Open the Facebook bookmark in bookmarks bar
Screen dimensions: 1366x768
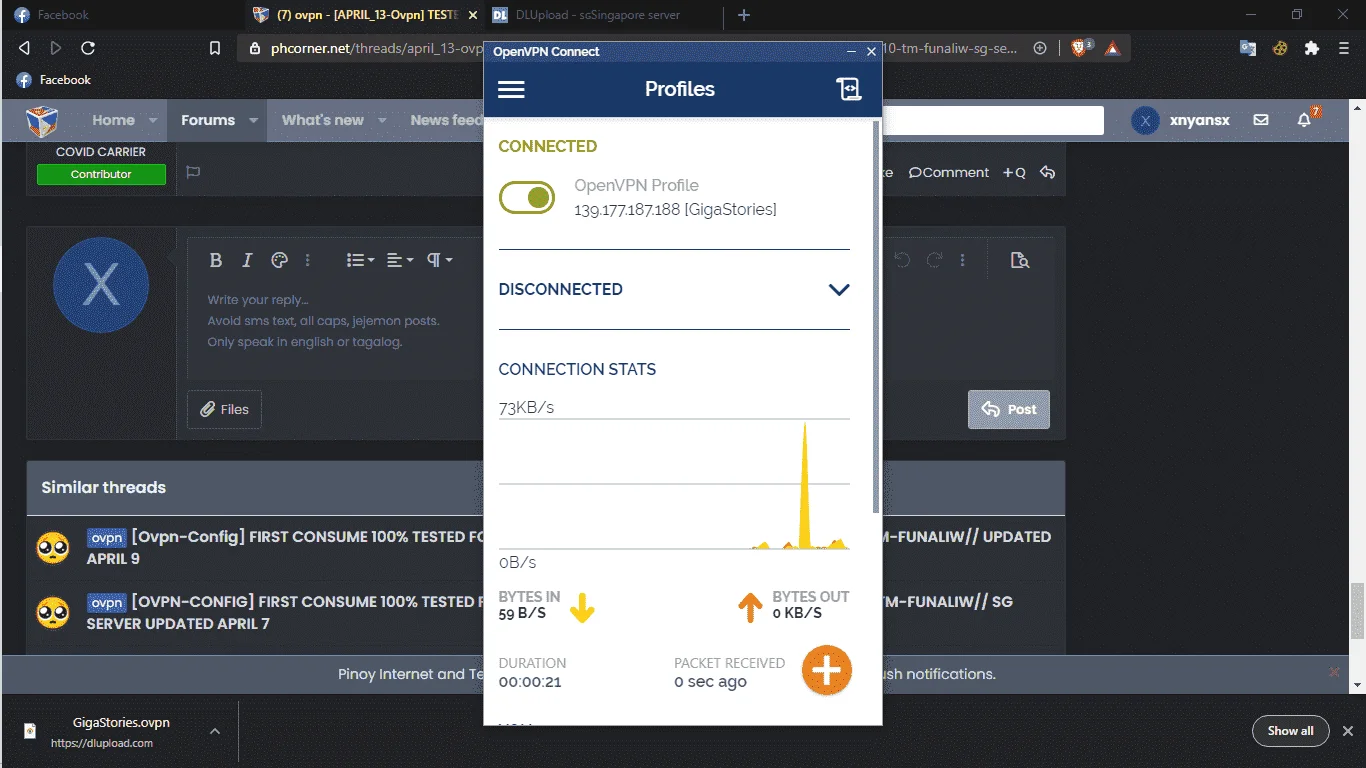(54, 80)
